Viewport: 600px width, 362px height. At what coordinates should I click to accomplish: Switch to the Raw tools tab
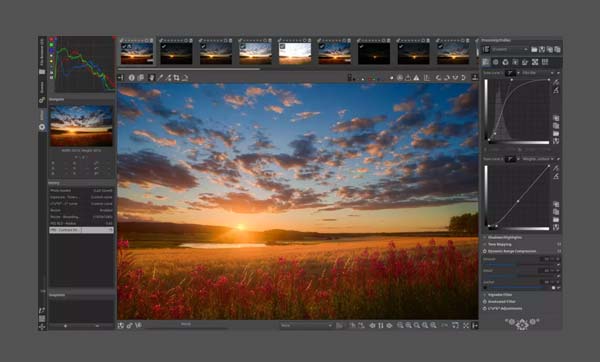[535, 62]
